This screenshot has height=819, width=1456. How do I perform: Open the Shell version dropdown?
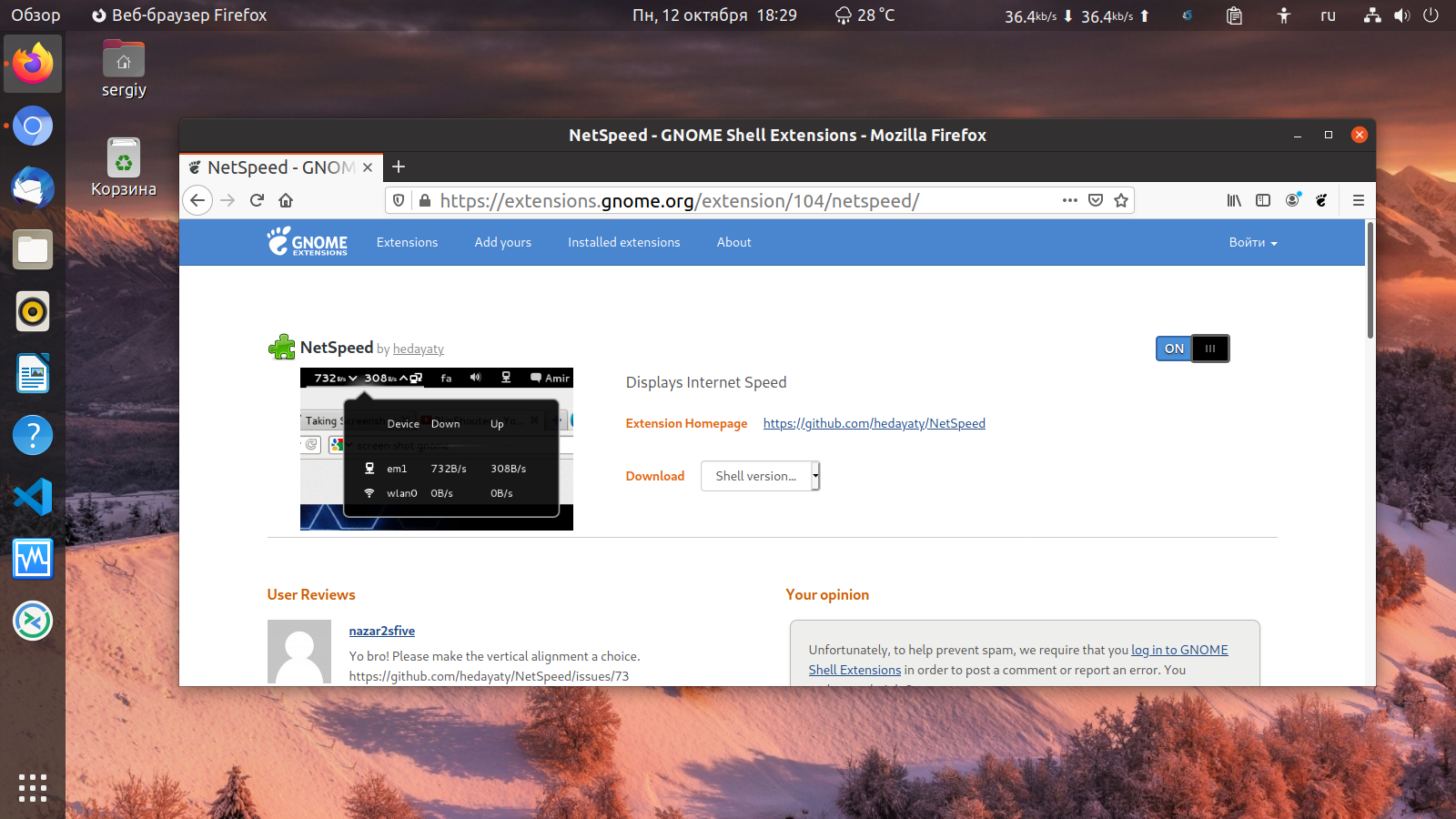(x=761, y=476)
